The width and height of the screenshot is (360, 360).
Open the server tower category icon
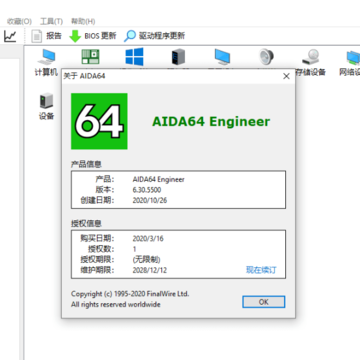tap(178, 57)
